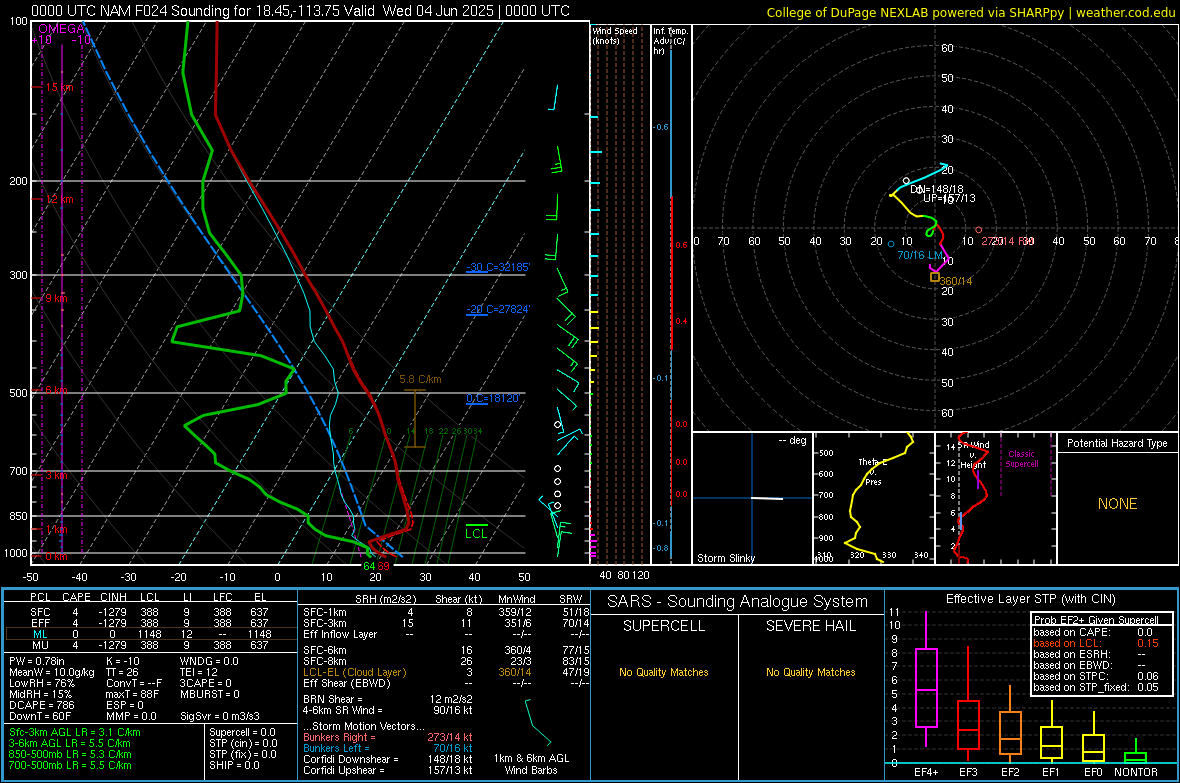The image size is (1180, 783).
Task: Click the 'Prob EF2+ Given Supercell' heading
Action: [x=1096, y=620]
